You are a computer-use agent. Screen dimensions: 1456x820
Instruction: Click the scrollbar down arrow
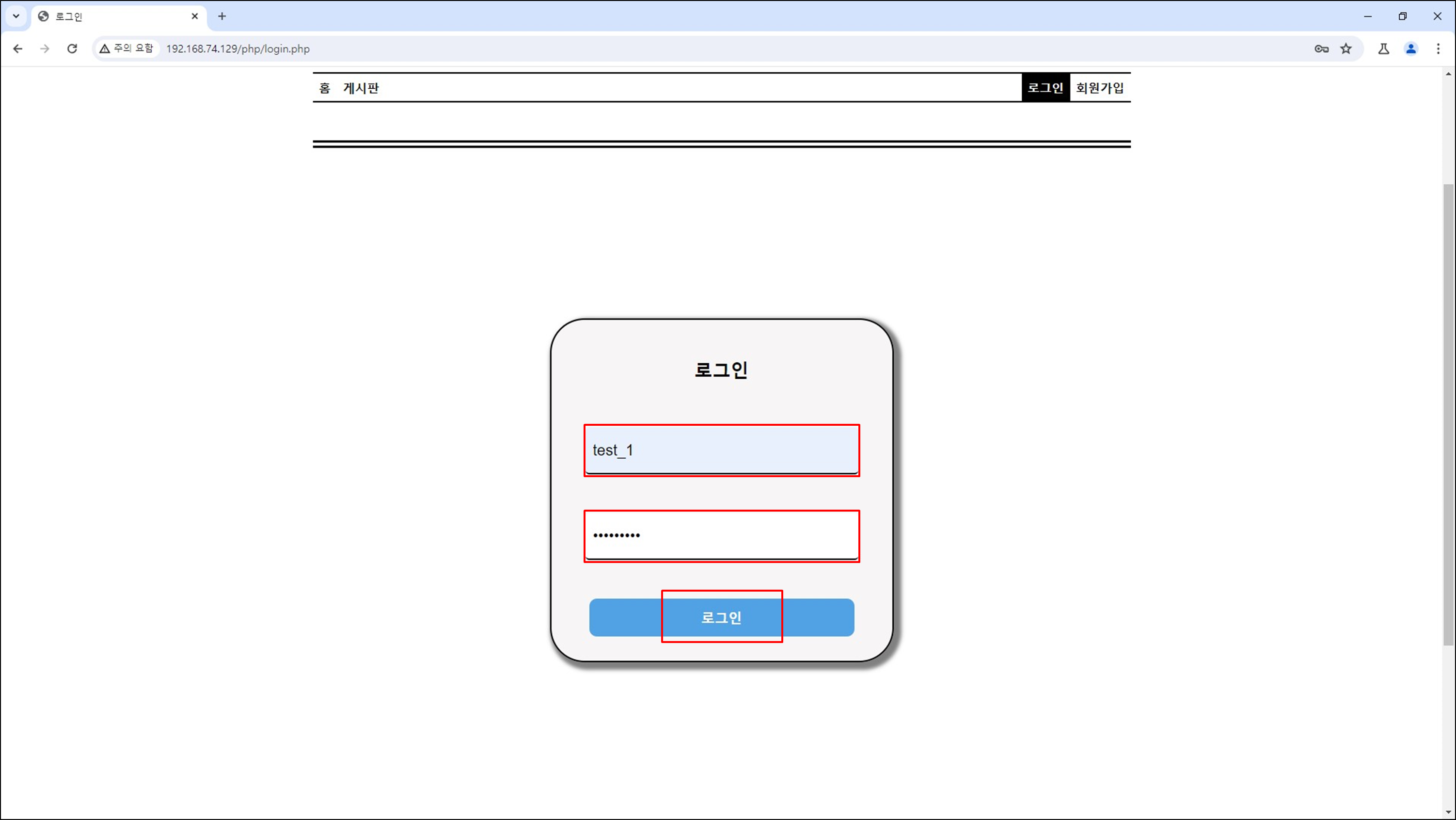1448,812
